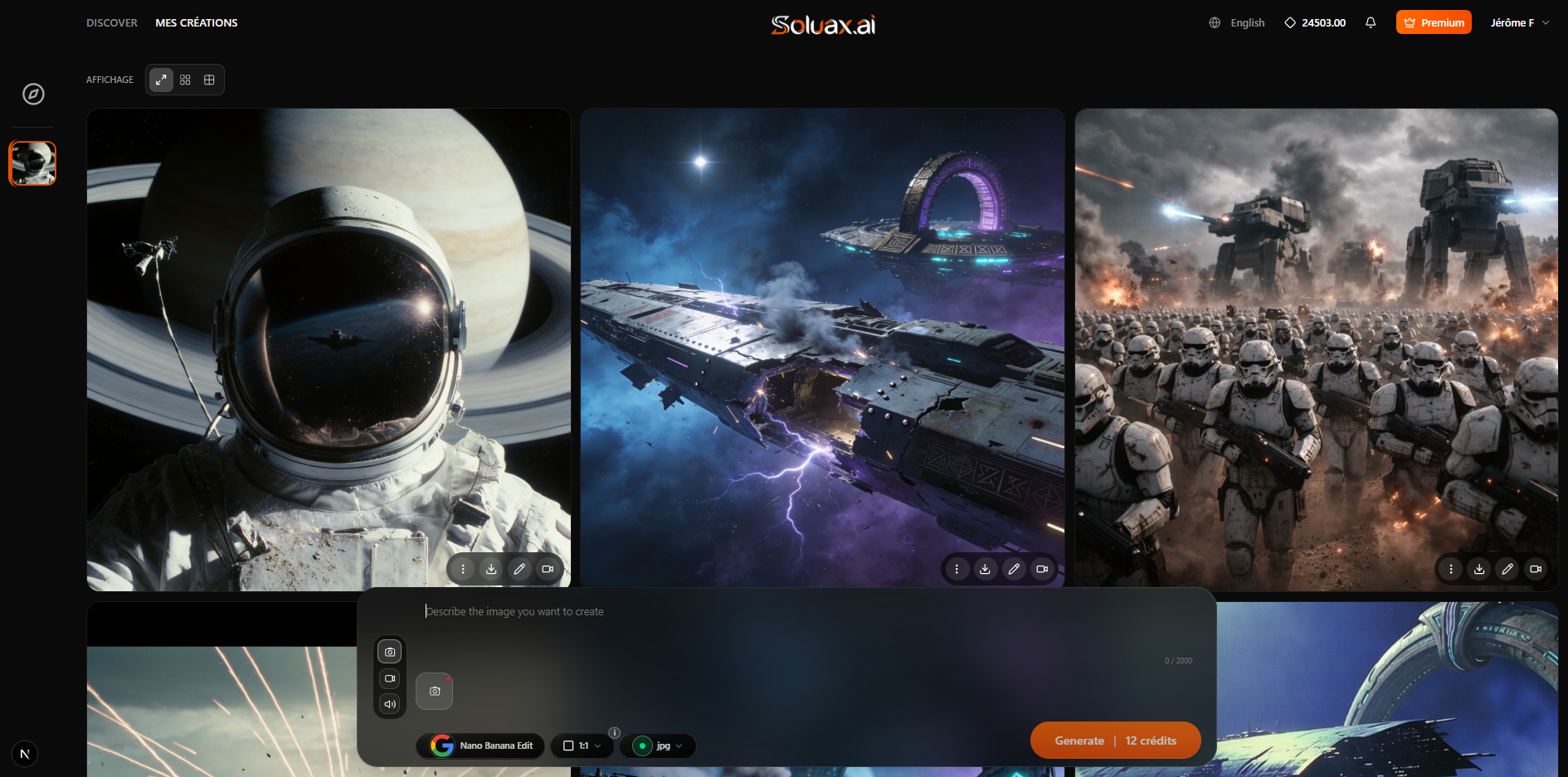Open the notifications bell
1568x777 pixels.
(1371, 22)
